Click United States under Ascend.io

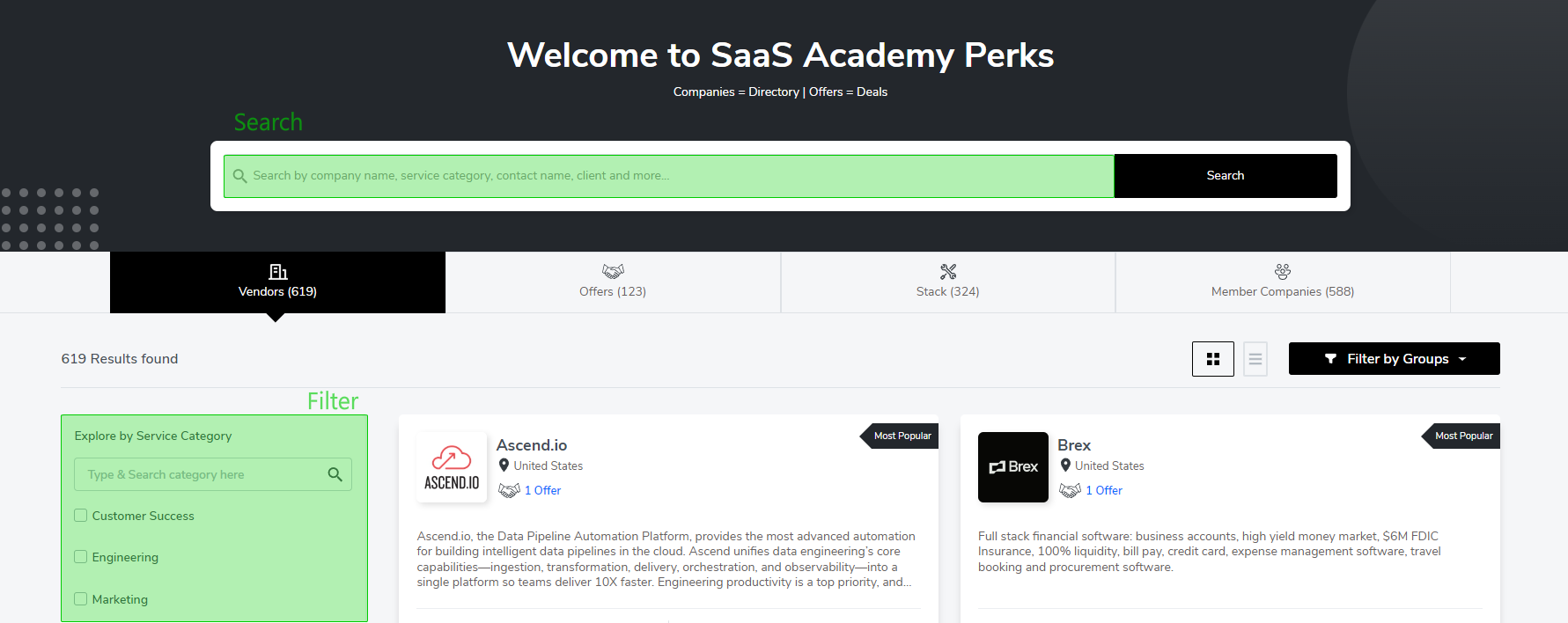548,465
